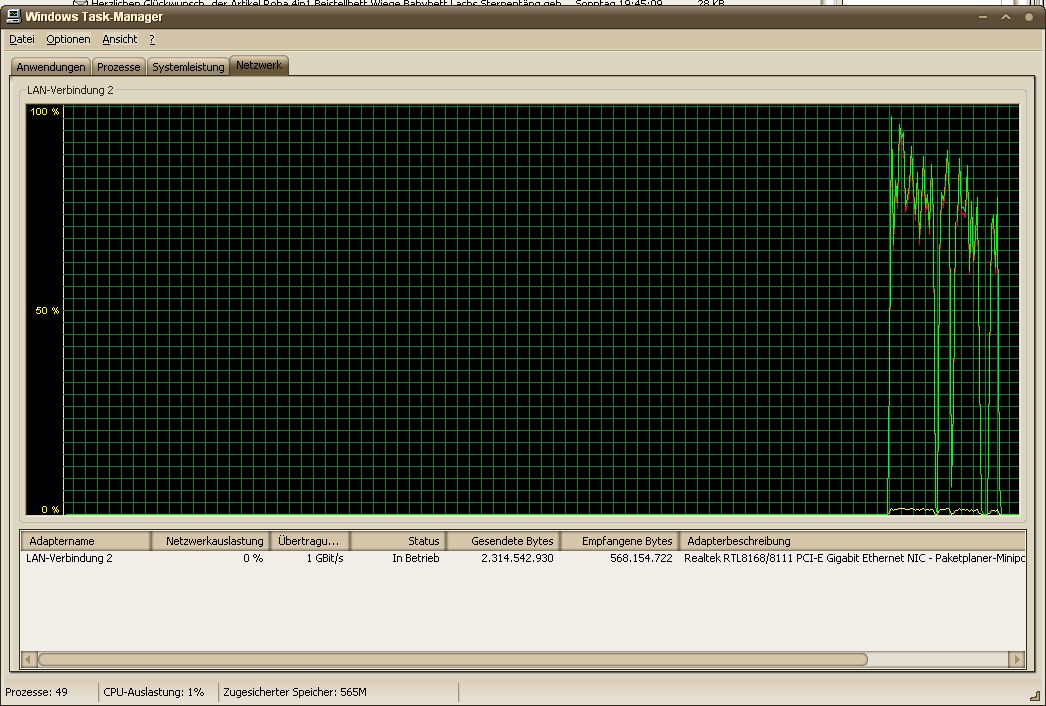
Task: Switch to the Systemleistung tab
Action: [188, 67]
